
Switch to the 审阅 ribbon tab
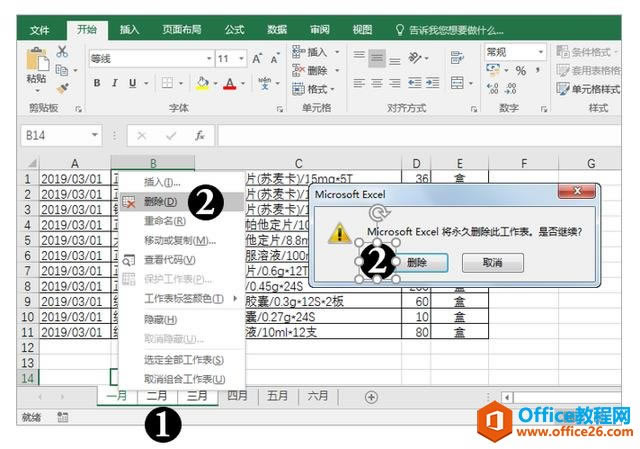pyautogui.click(x=320, y=29)
